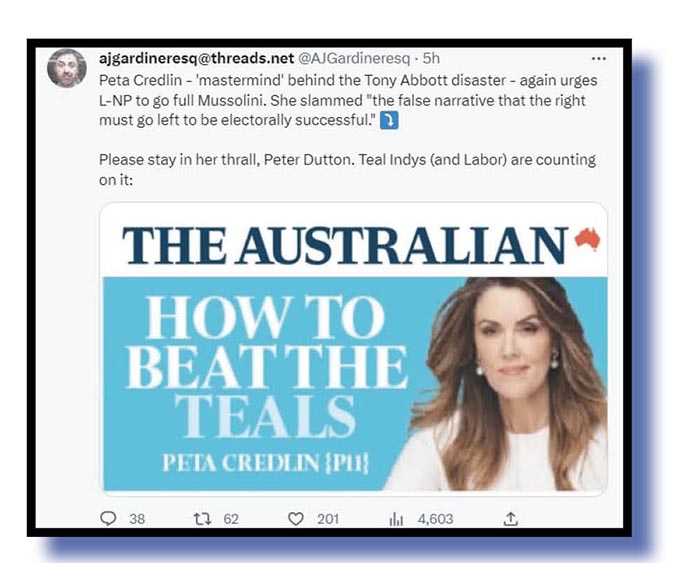Open the embedded The Australian image
This screenshot has width=680, height=563.
(x=353, y=348)
